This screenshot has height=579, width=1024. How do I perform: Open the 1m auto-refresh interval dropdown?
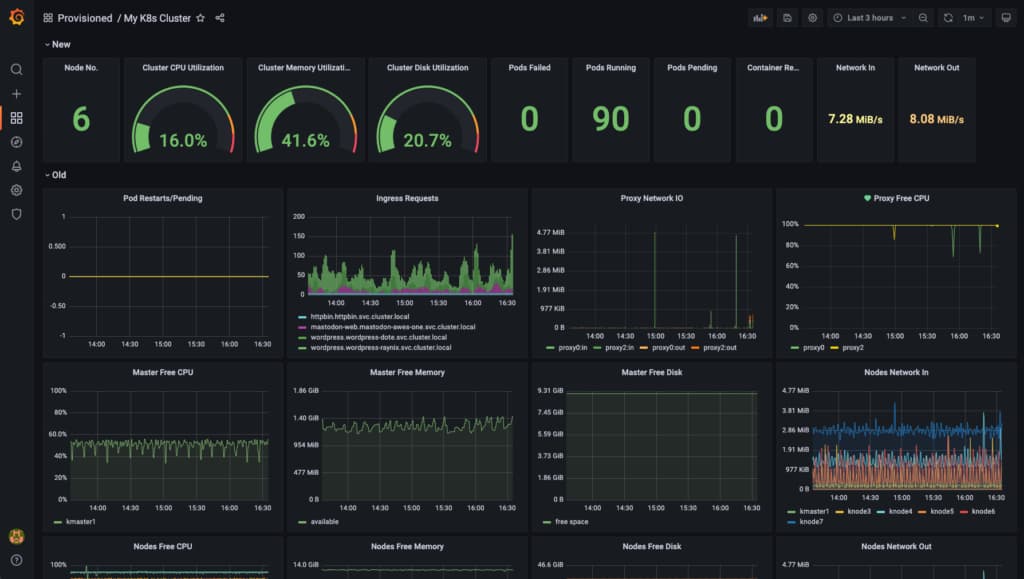click(972, 17)
